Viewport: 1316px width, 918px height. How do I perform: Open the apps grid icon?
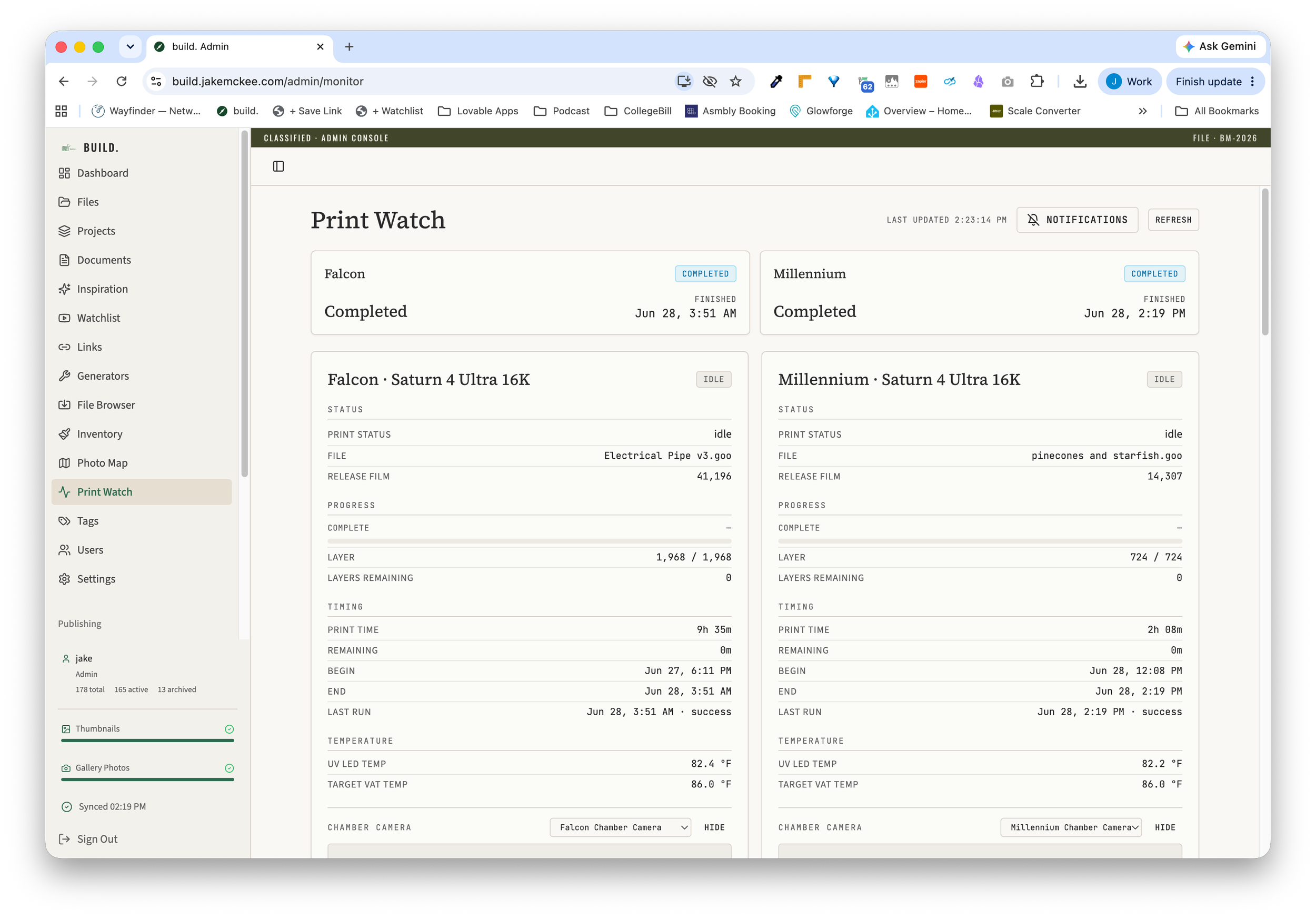point(62,111)
